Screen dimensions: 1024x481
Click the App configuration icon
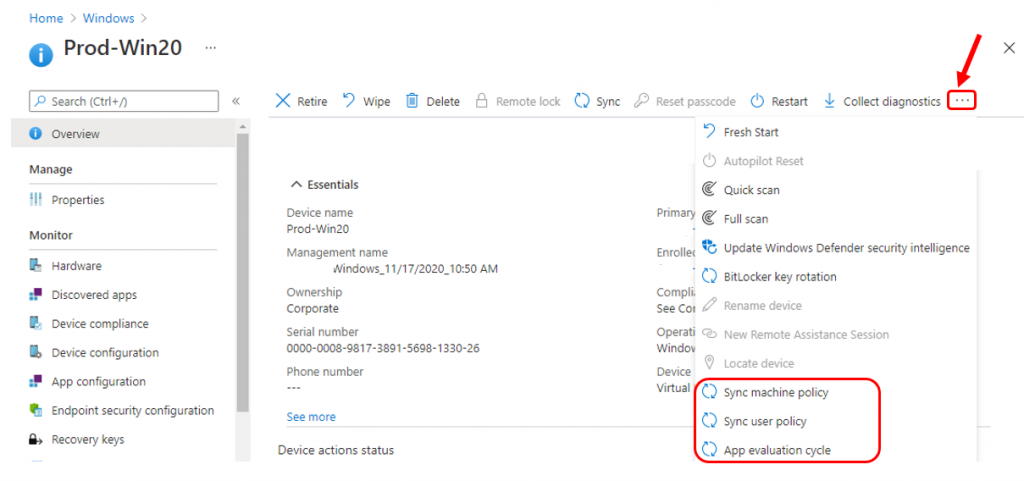[36, 381]
